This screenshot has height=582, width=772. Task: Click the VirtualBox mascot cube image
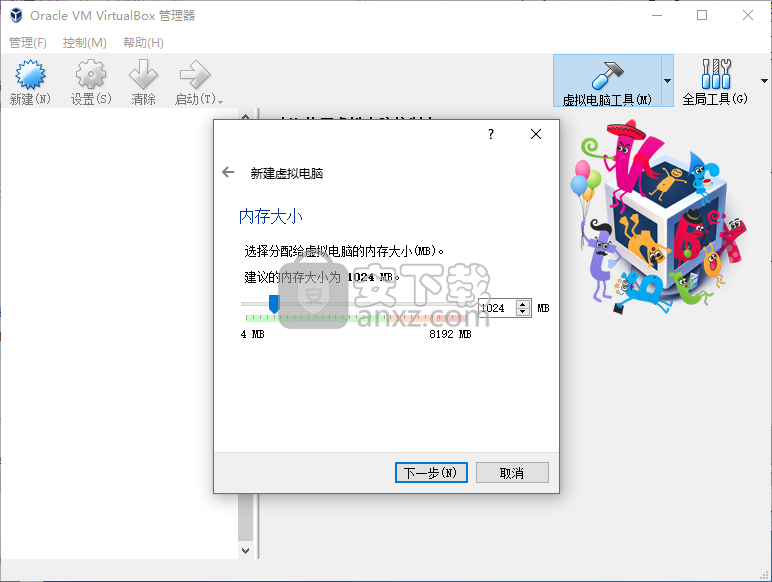(660, 217)
